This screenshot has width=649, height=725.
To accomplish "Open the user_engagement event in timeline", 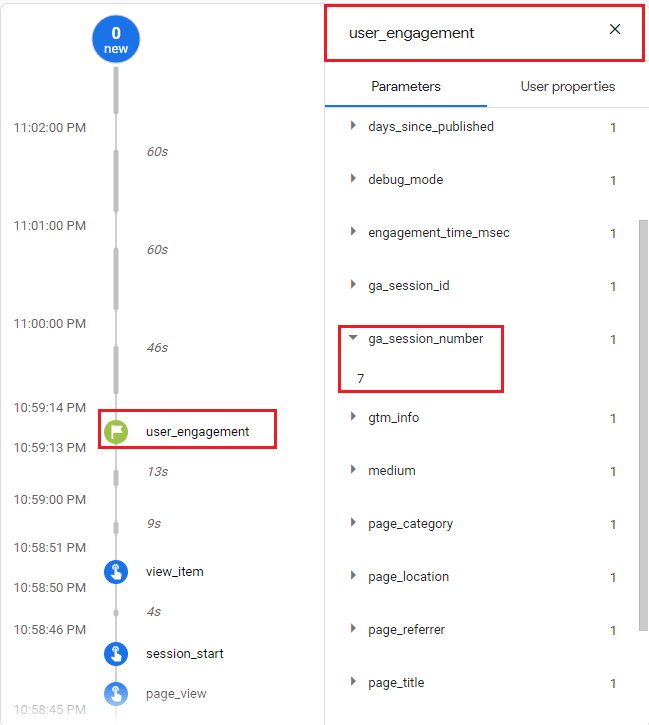I will point(197,432).
